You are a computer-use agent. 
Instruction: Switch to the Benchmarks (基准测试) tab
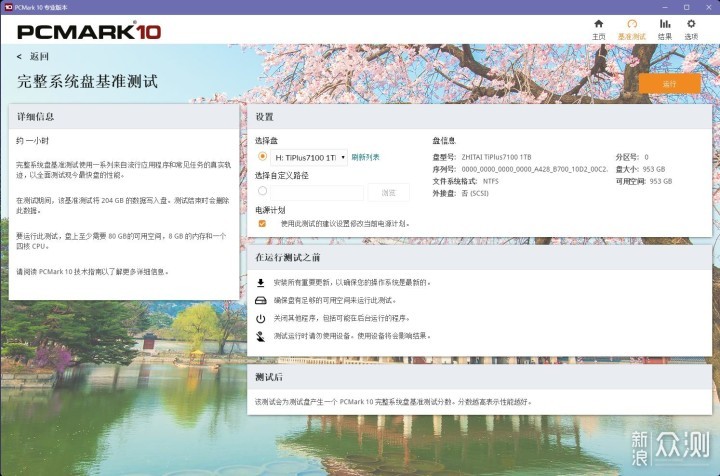tap(632, 29)
